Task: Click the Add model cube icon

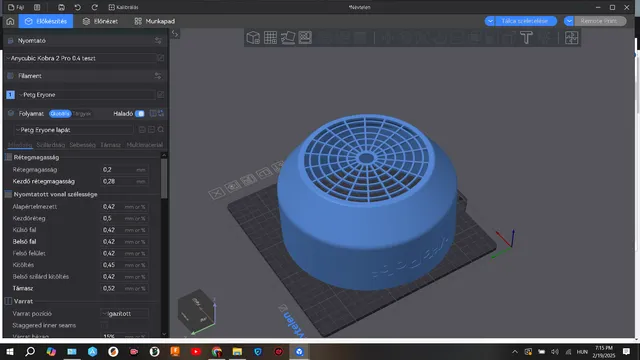Action: point(253,38)
